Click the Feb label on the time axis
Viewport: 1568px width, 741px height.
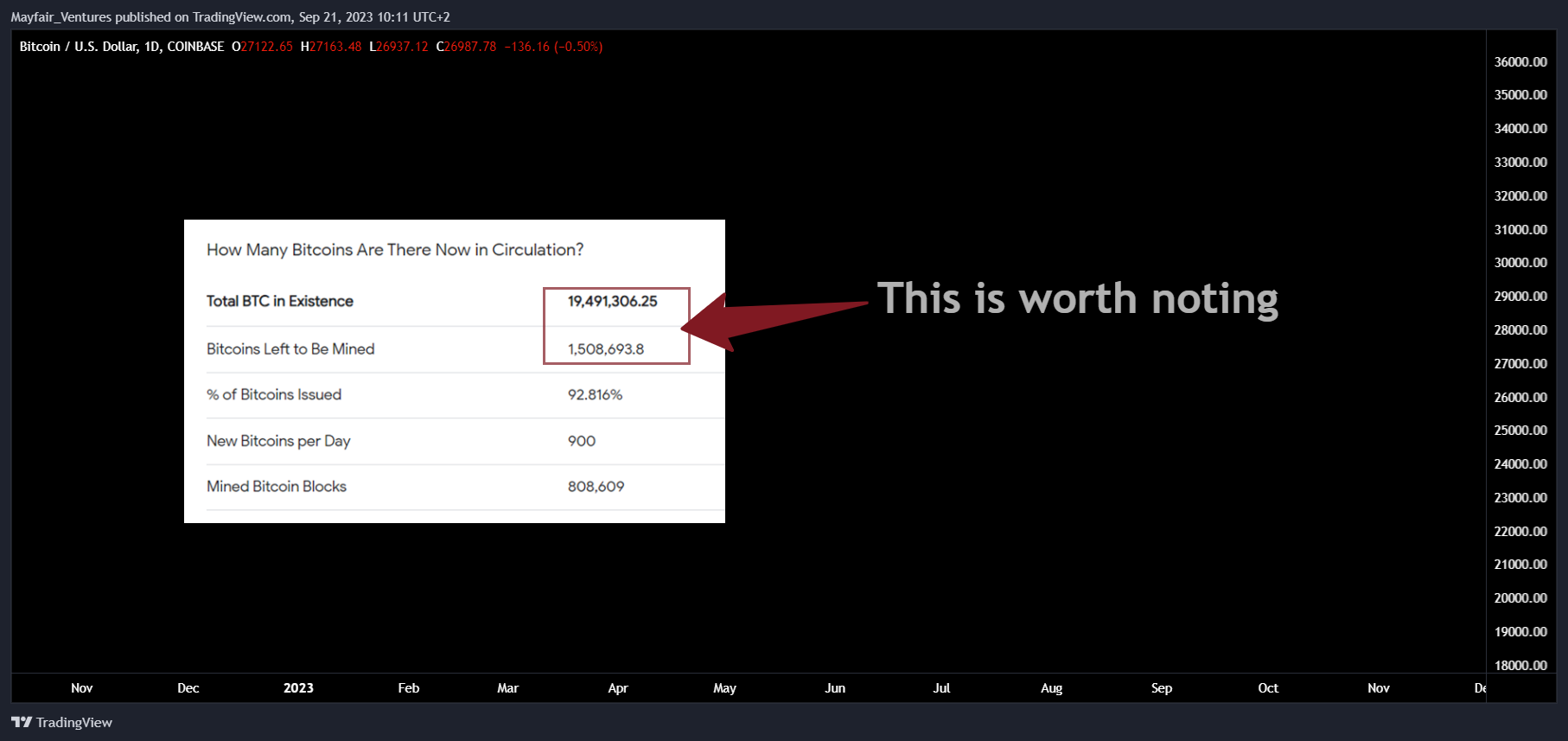click(x=409, y=688)
